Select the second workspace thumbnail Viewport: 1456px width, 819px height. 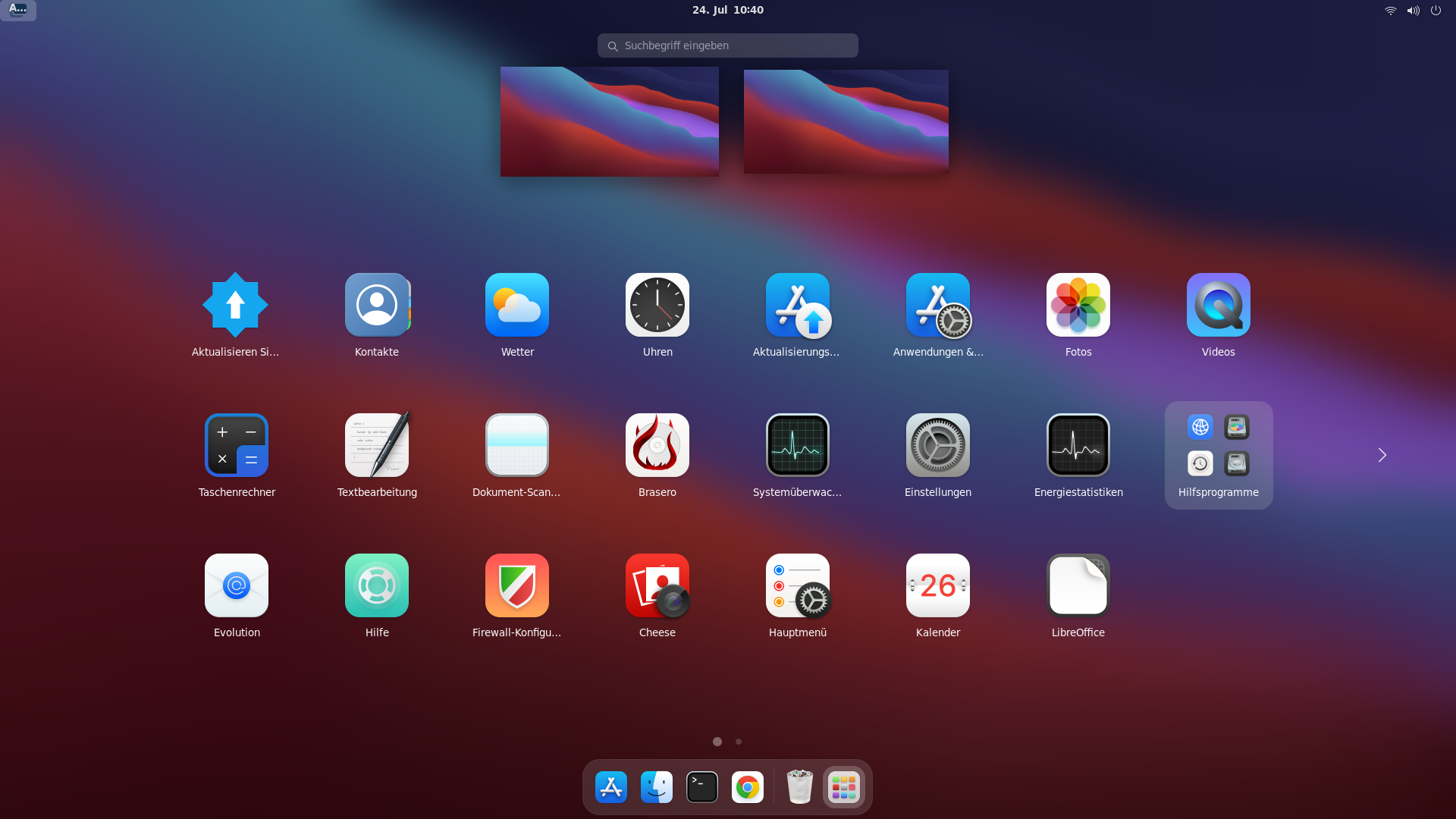point(846,121)
